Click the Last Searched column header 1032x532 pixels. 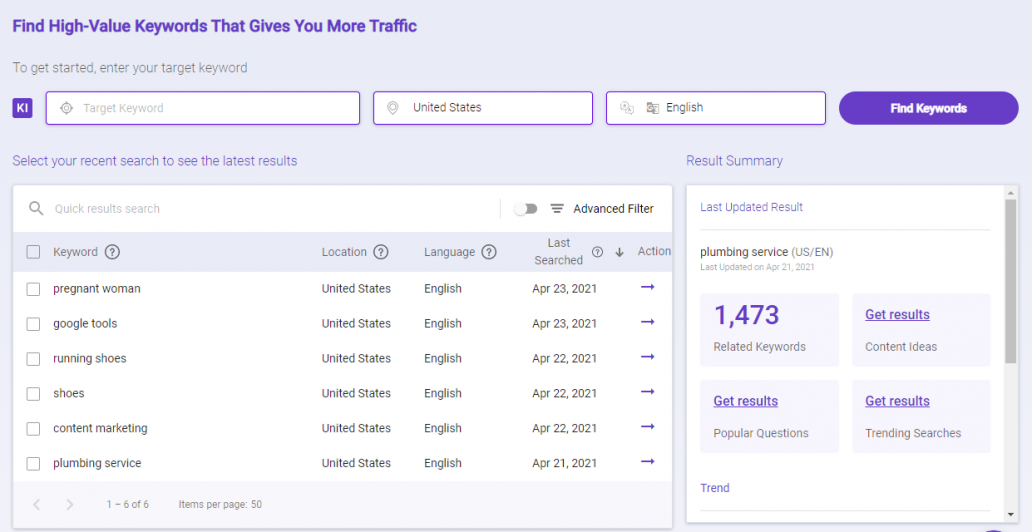[x=559, y=252]
